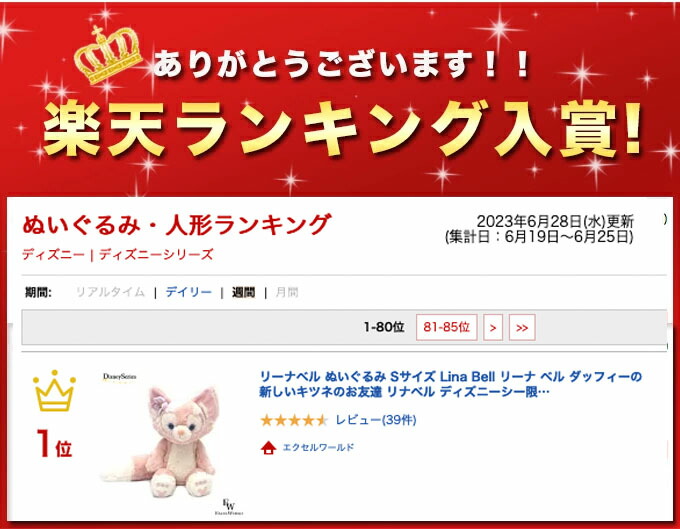680x529 pixels.
Task: Select the 月間 ranking period
Action: (x=287, y=292)
